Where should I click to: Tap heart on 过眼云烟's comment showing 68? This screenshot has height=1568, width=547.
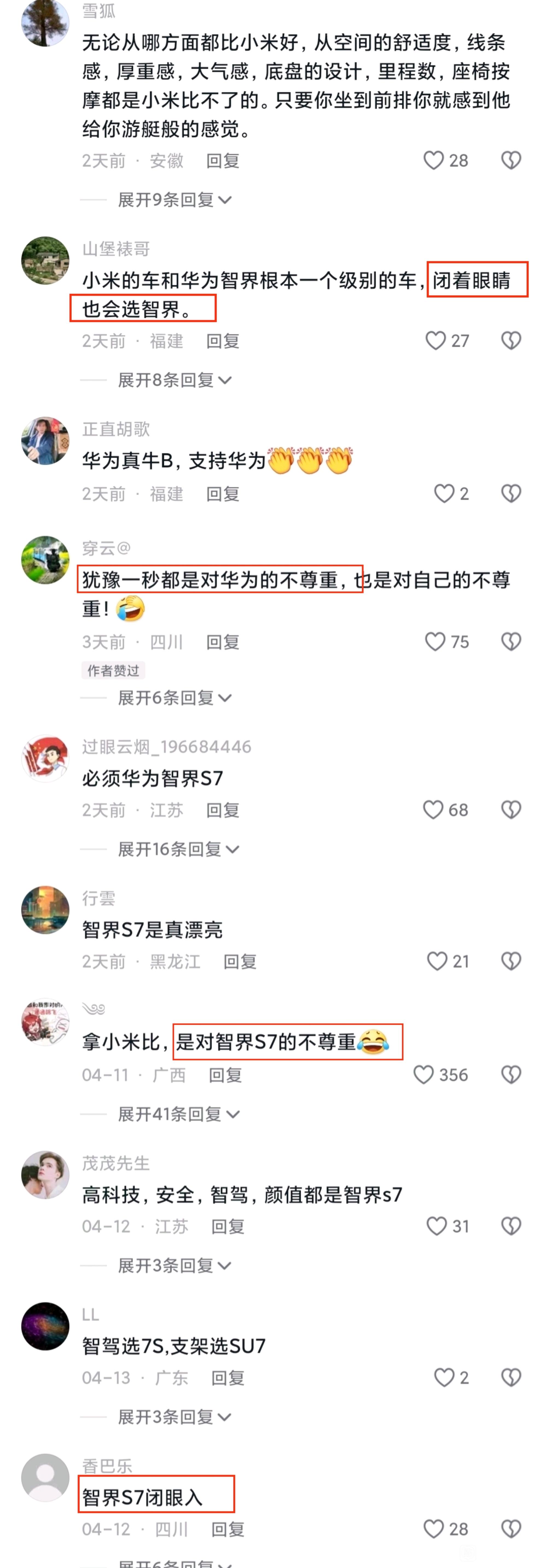[x=433, y=809]
